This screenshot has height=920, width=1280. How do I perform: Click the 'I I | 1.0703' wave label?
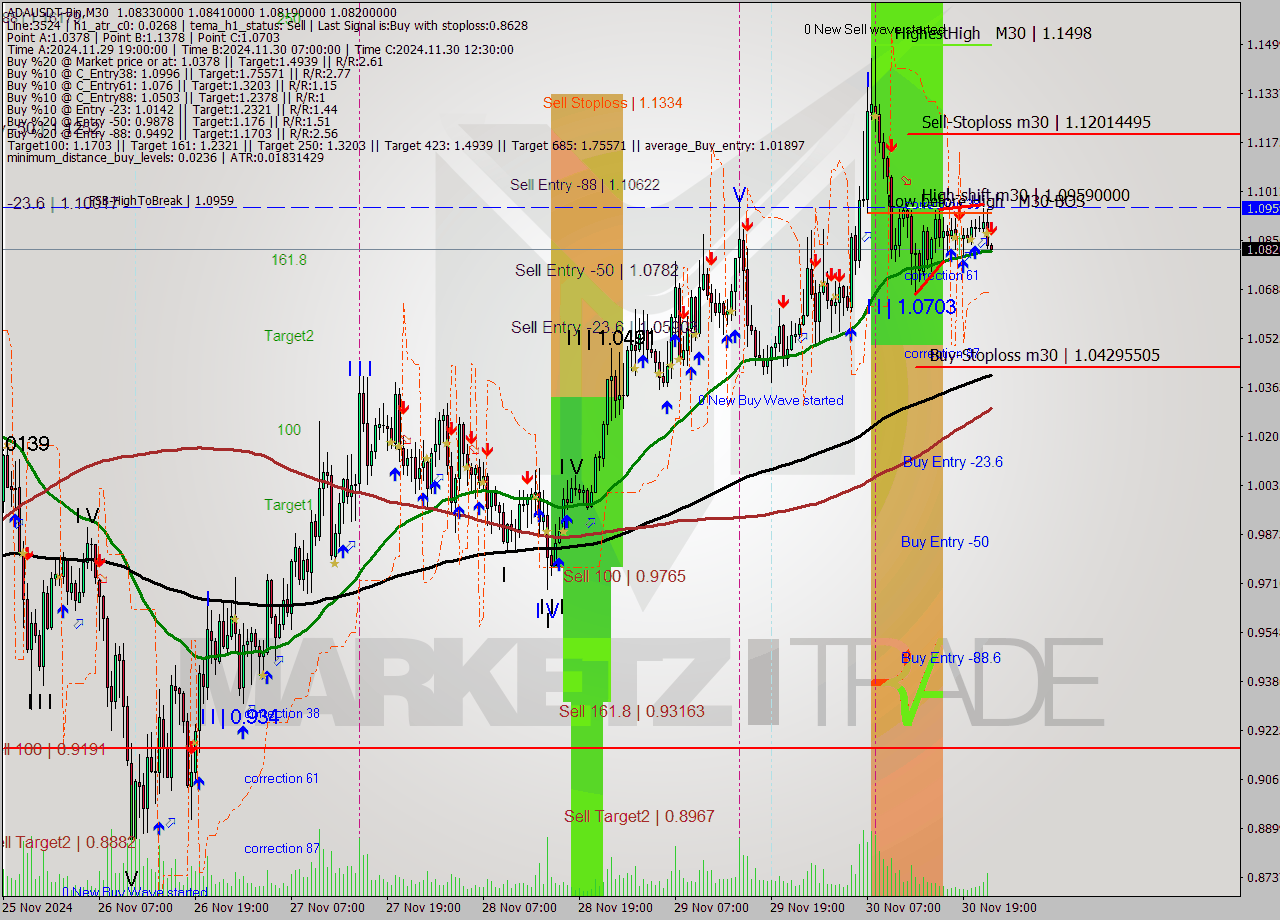pyautogui.click(x=911, y=307)
